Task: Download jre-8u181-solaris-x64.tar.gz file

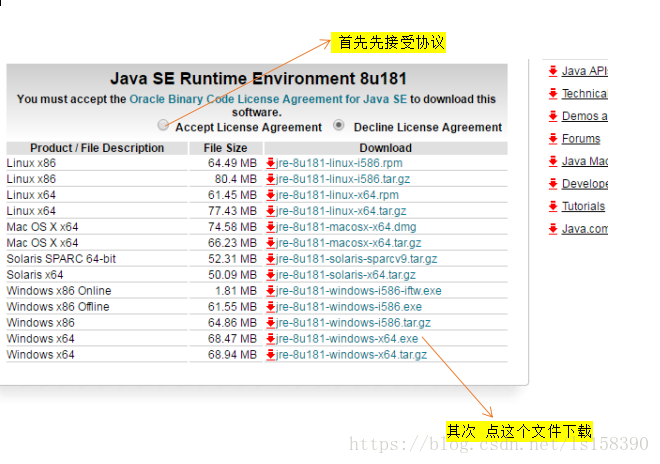Action: tap(346, 275)
